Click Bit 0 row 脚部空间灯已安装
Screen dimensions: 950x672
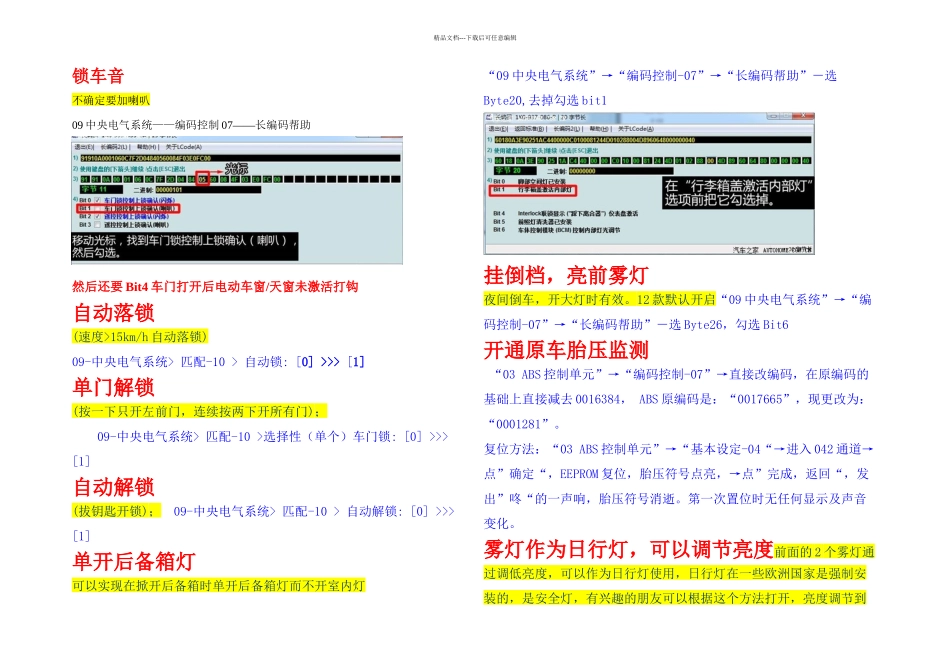point(530,181)
